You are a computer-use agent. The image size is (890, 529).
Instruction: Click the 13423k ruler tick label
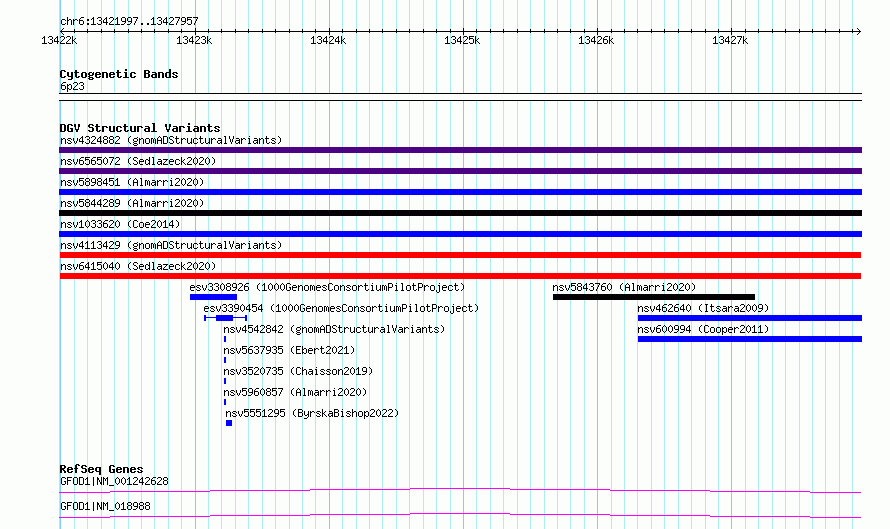194,40
